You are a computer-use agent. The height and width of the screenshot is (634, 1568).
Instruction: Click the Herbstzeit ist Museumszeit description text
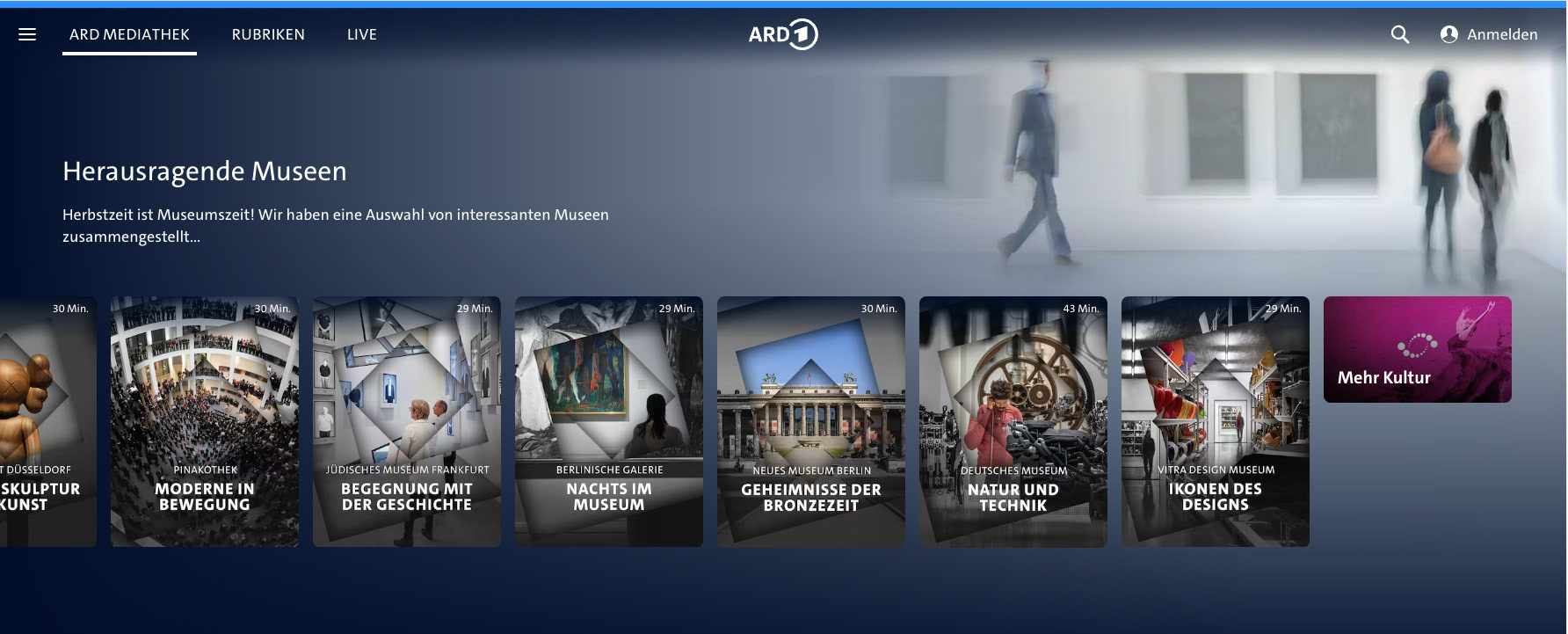[336, 225]
